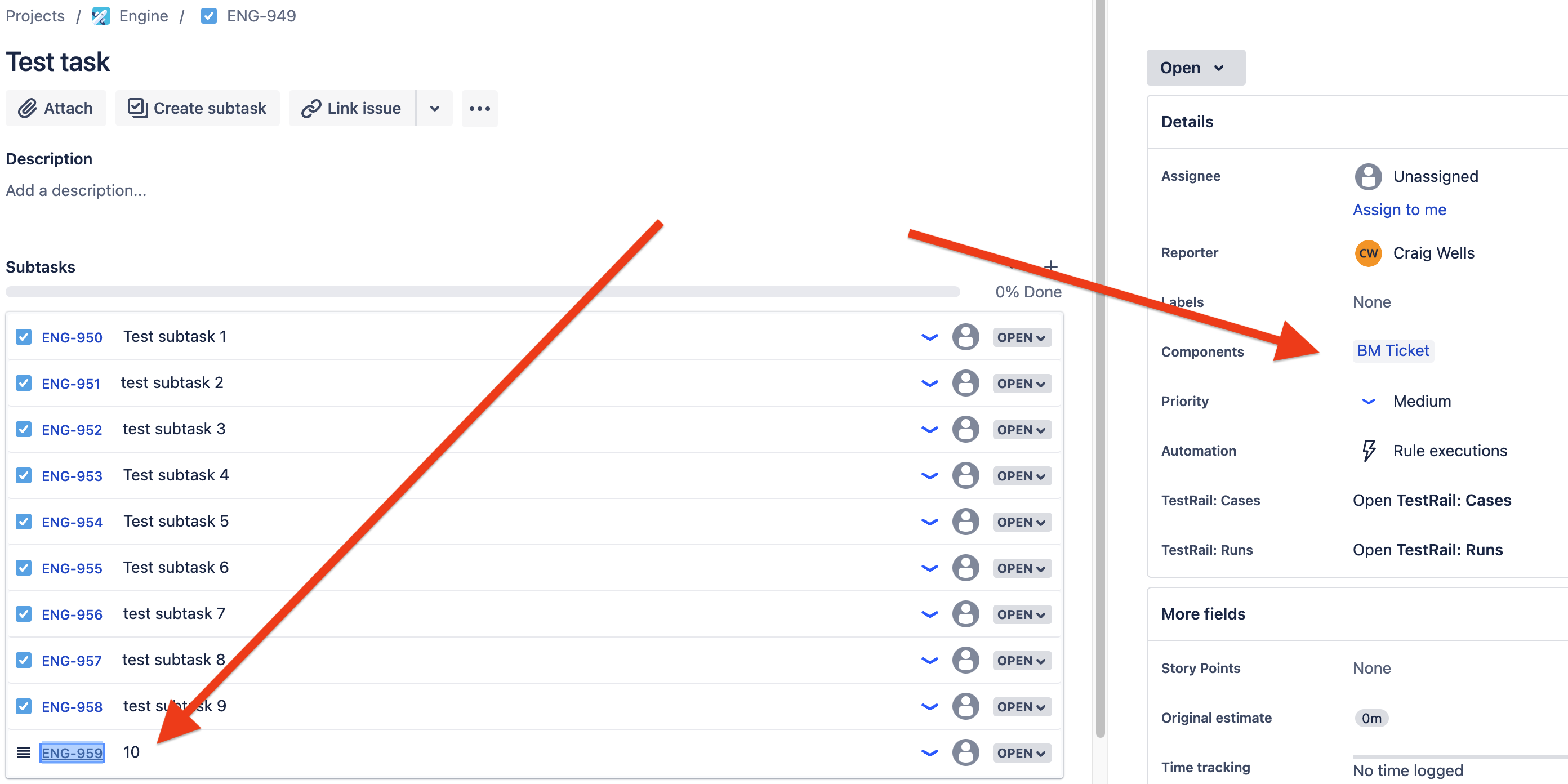Click the Engine project icon in breadcrumb
The height and width of the screenshot is (784, 1568).
[101, 16]
